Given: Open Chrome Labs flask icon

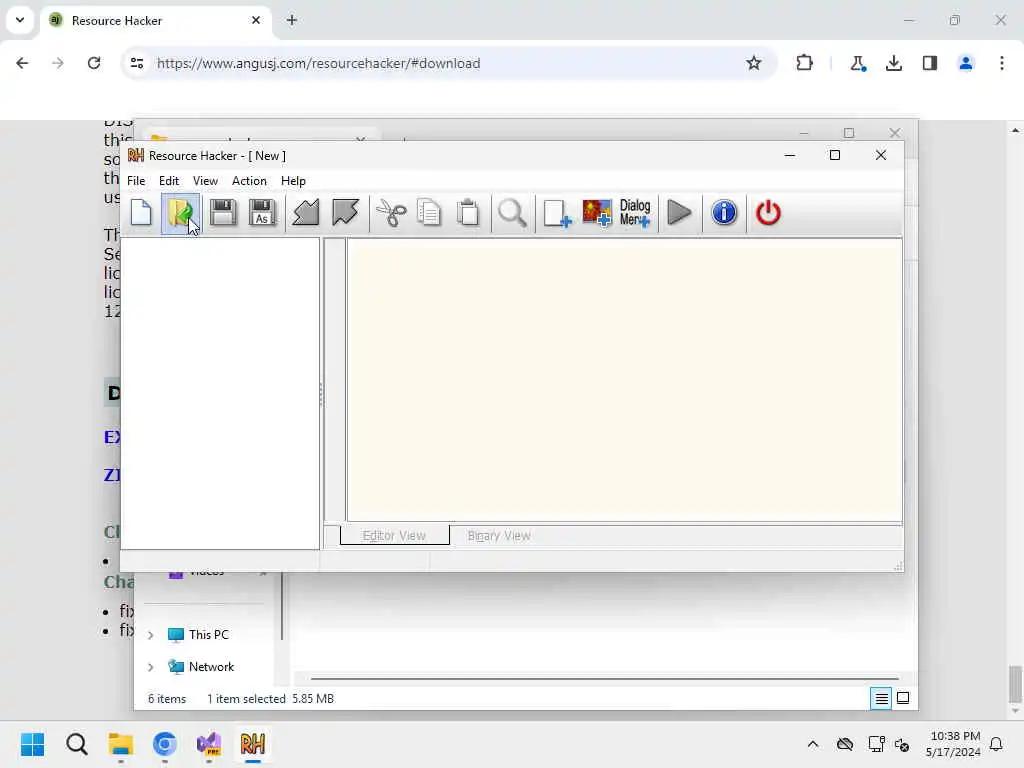Looking at the screenshot, I should click(x=857, y=63).
